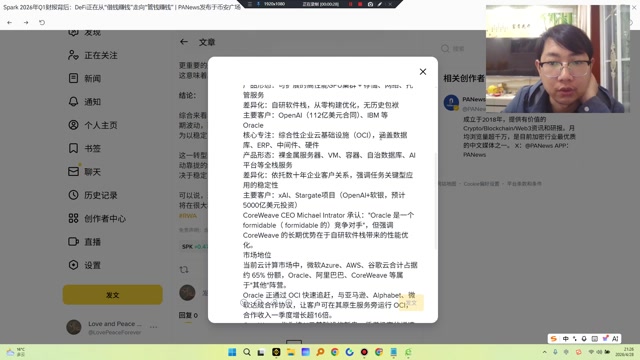Show hidden tray icons chevron
The height and width of the screenshot is (360, 640).
tap(544, 352)
